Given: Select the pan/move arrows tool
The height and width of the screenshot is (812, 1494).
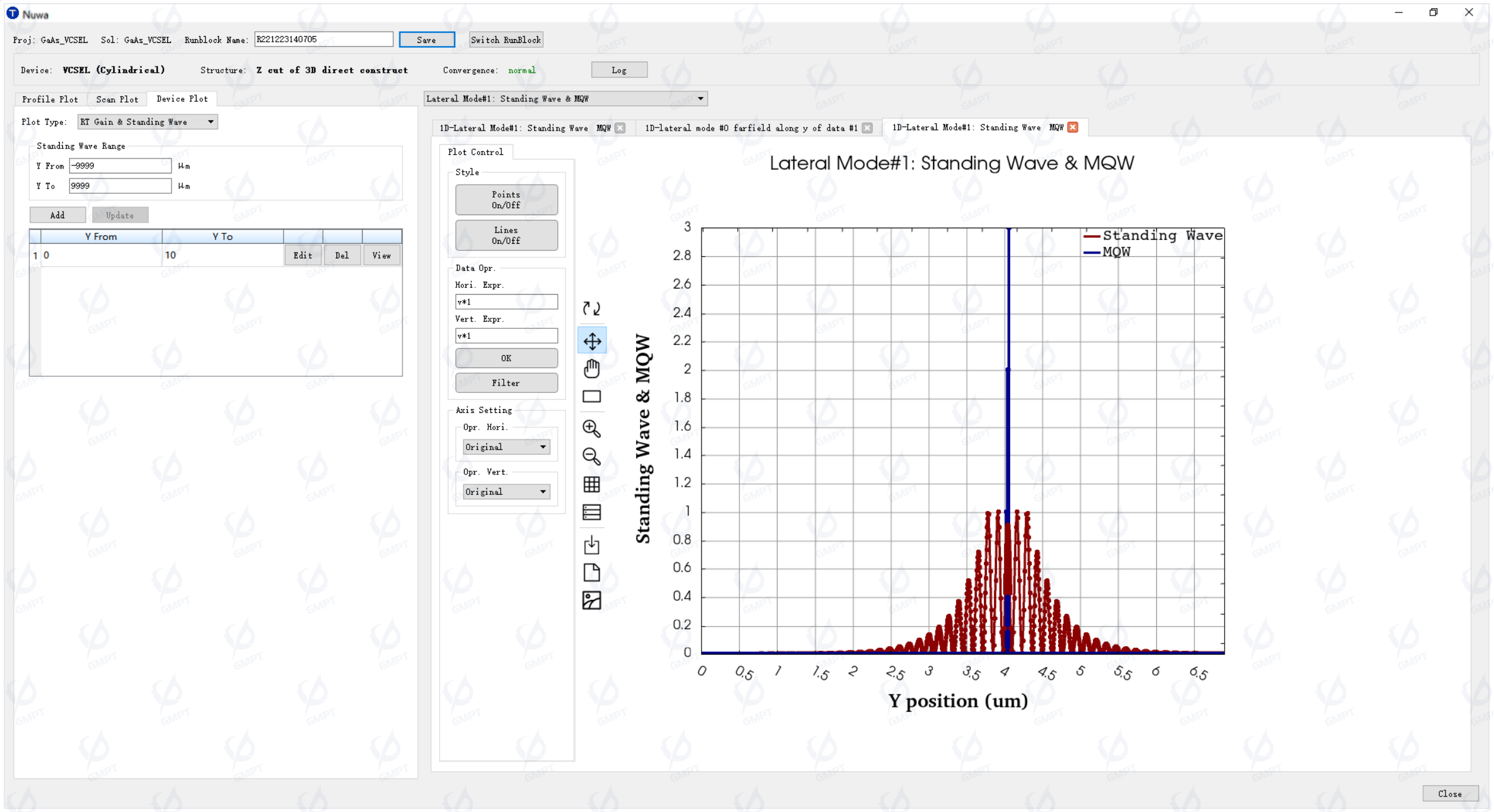Looking at the screenshot, I should pos(592,341).
